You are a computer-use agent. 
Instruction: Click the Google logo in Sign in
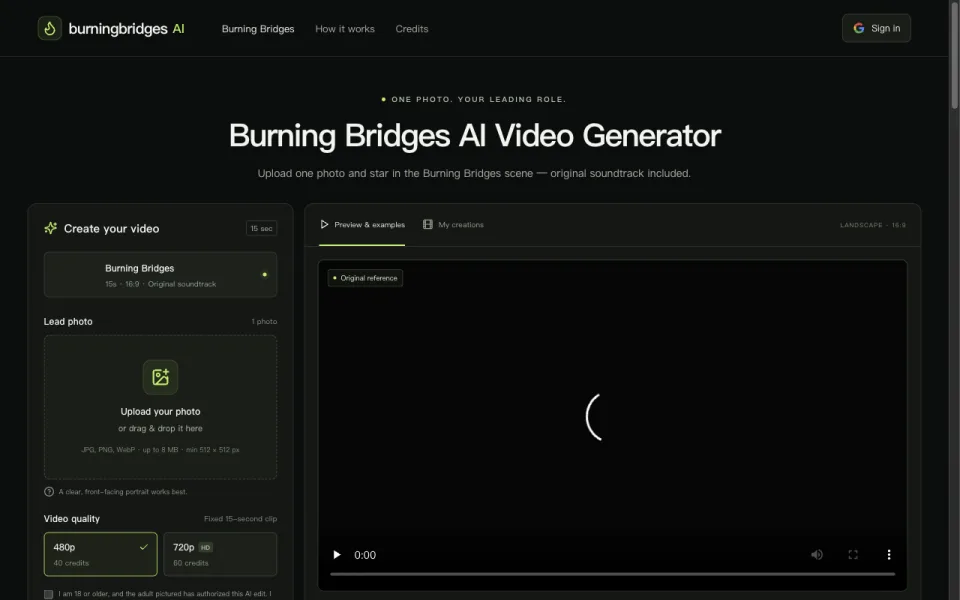coord(858,28)
